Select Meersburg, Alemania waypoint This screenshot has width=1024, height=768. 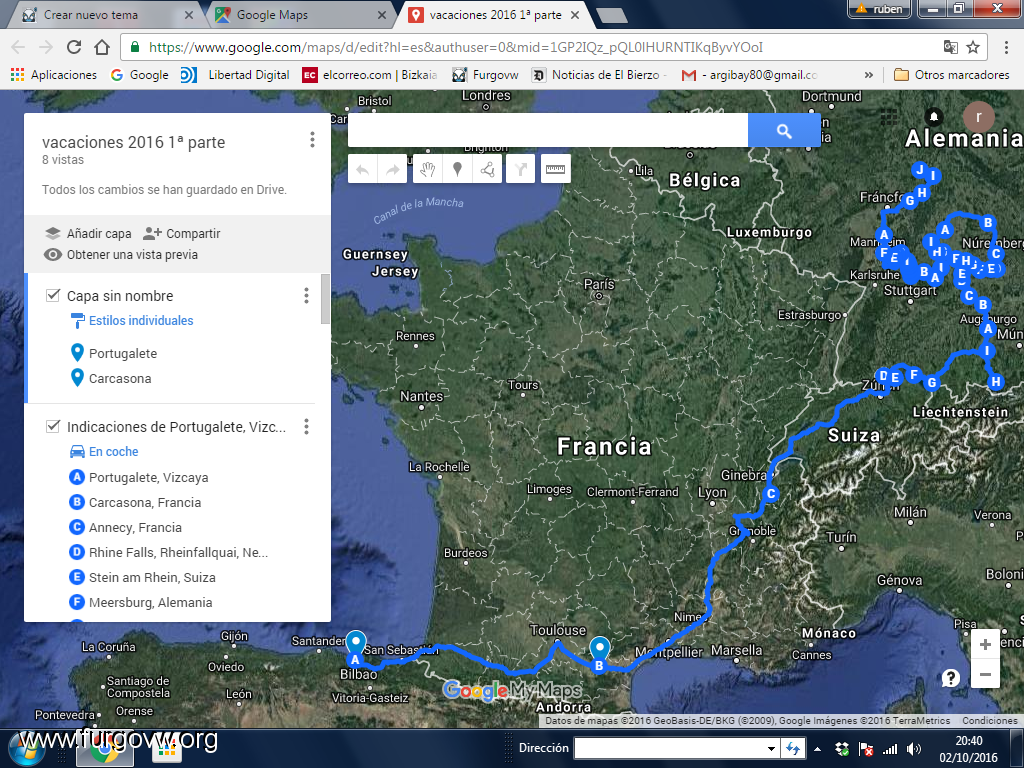150,602
